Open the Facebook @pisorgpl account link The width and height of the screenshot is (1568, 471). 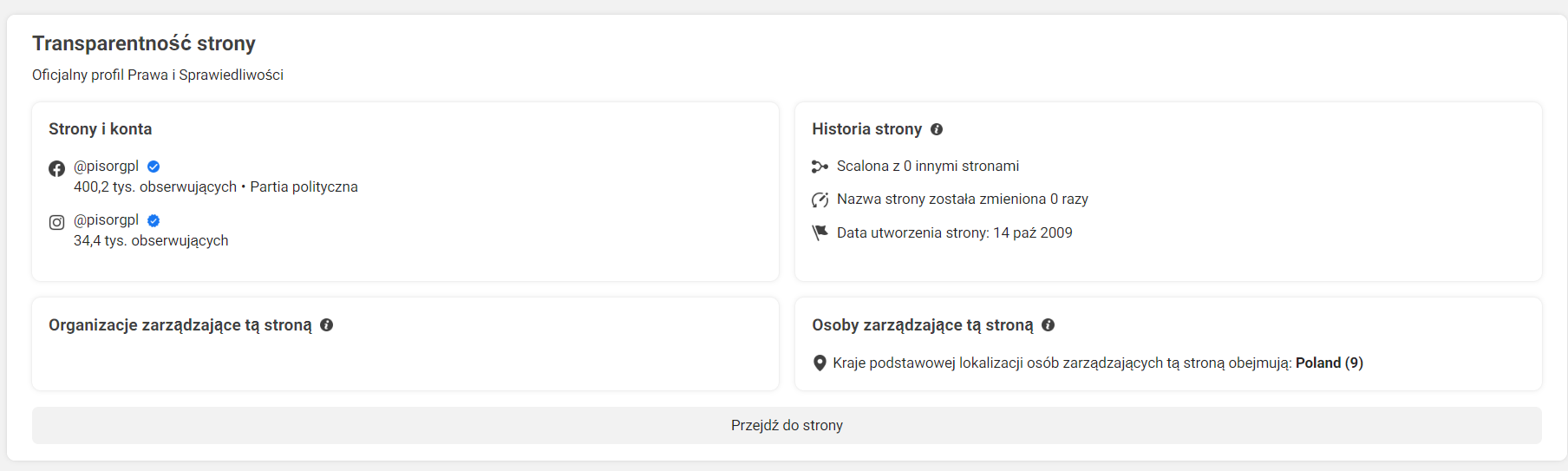point(106,167)
